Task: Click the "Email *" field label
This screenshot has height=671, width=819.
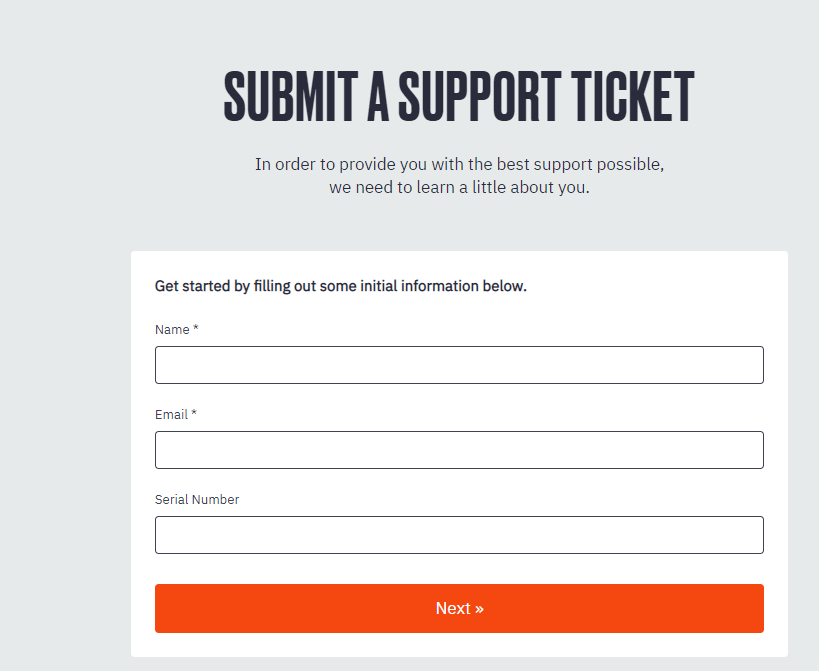Action: click(176, 415)
